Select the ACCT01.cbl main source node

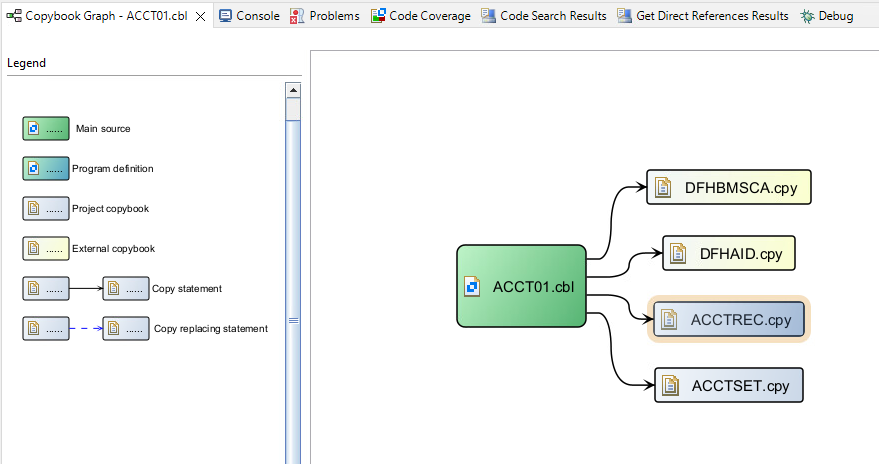521,286
